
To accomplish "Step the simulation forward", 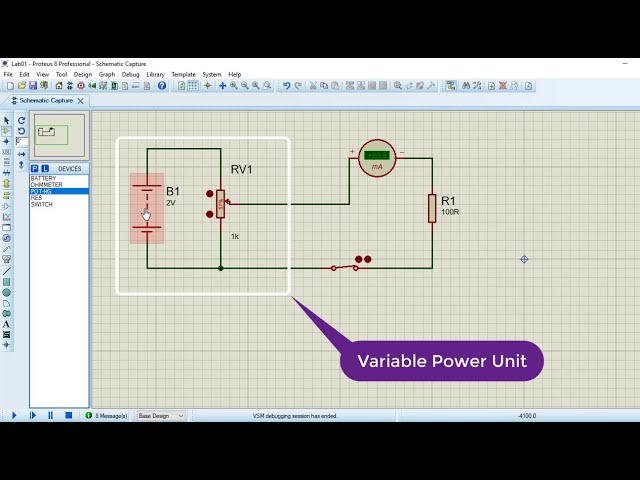I will tap(33, 416).
